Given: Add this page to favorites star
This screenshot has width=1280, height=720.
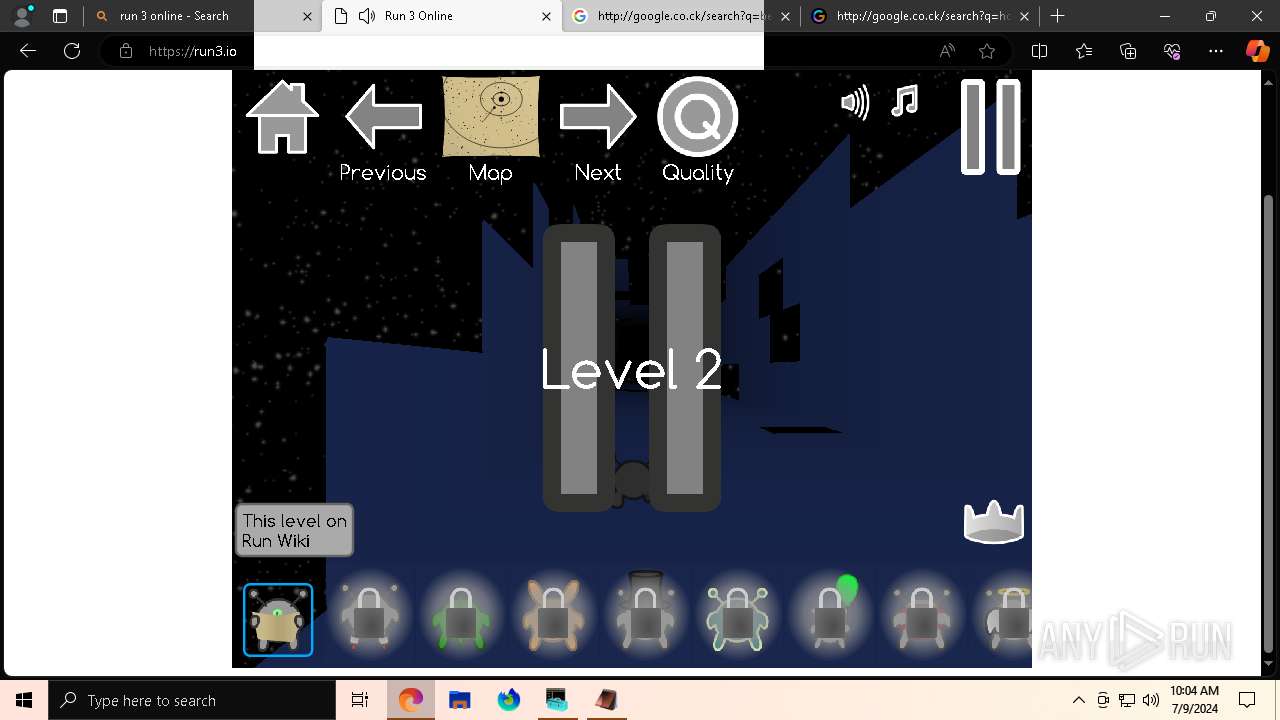Looking at the screenshot, I should click(987, 51).
